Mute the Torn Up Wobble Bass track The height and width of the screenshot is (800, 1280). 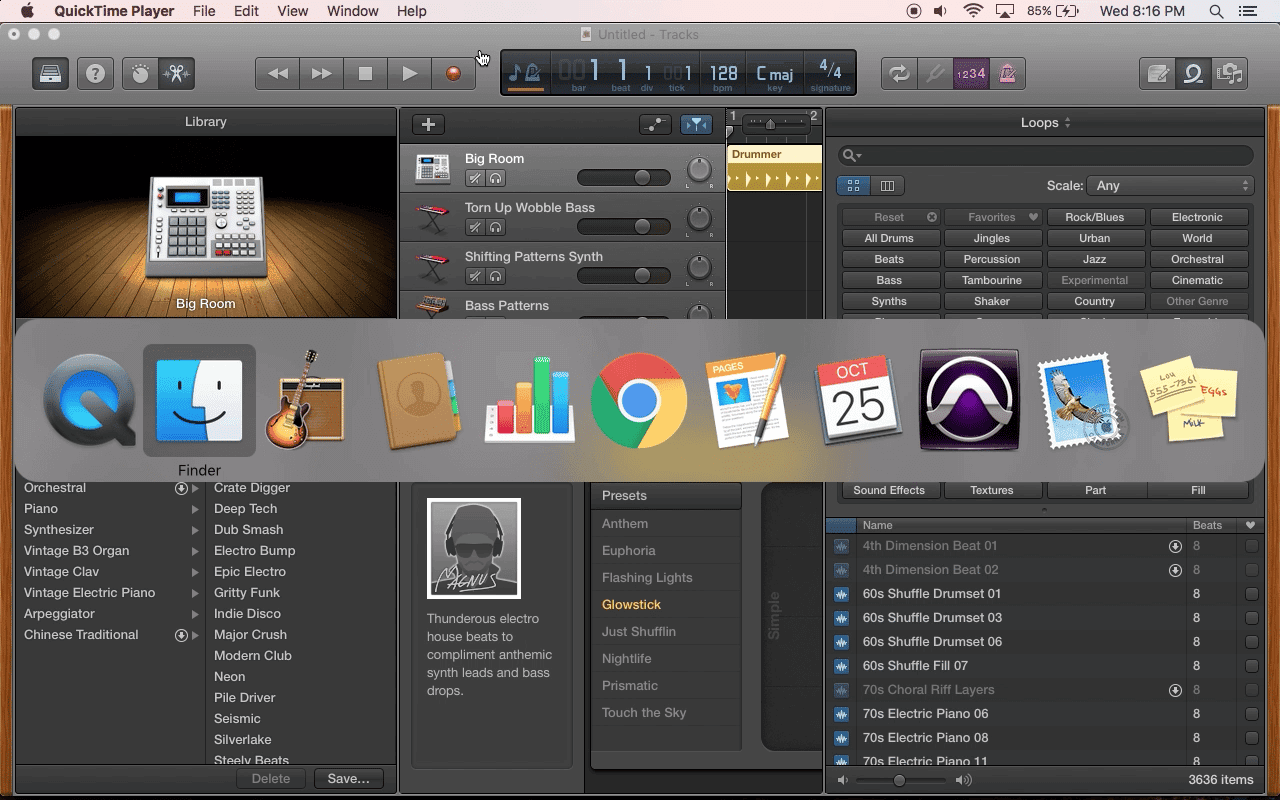(x=476, y=227)
